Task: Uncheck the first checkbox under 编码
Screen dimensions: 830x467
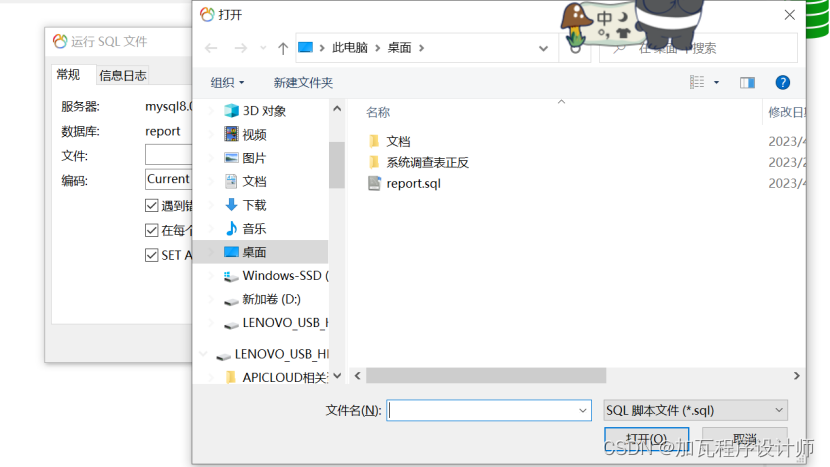Action: (151, 205)
